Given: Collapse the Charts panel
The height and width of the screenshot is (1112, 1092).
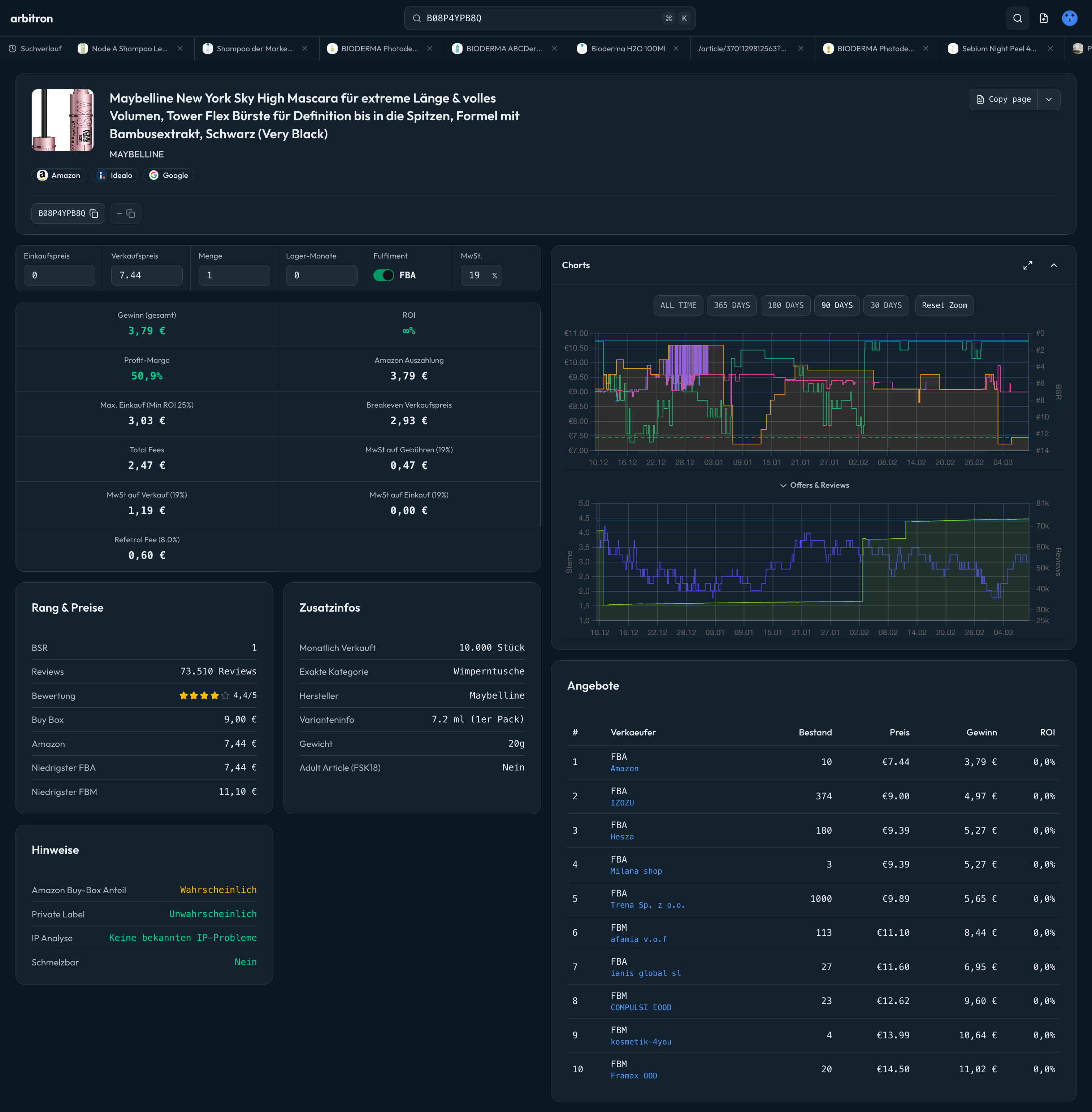Looking at the screenshot, I should point(1054,265).
